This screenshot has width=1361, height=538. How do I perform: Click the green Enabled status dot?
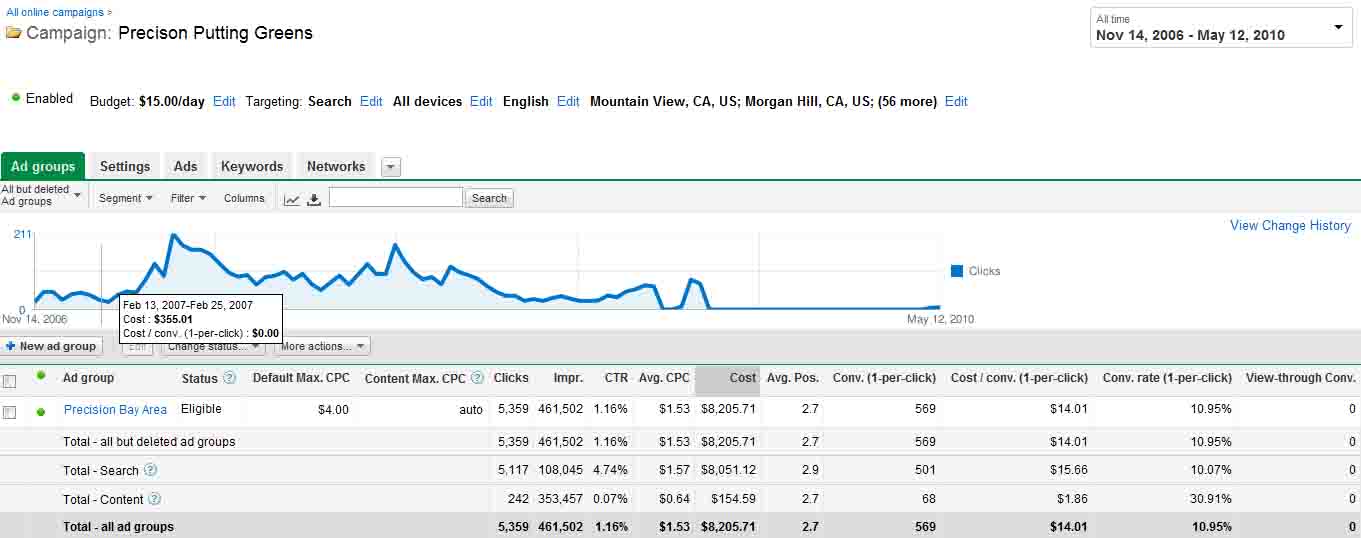coord(16,97)
